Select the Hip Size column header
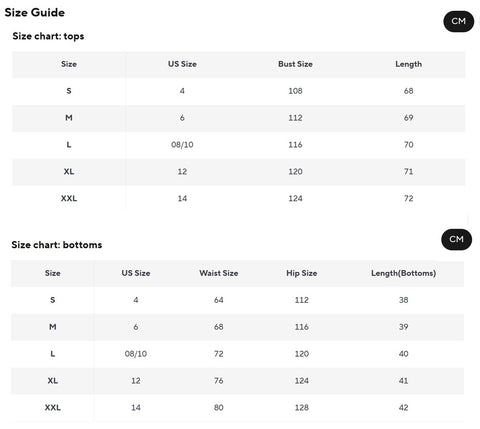This screenshot has height=429, width=480. [302, 273]
